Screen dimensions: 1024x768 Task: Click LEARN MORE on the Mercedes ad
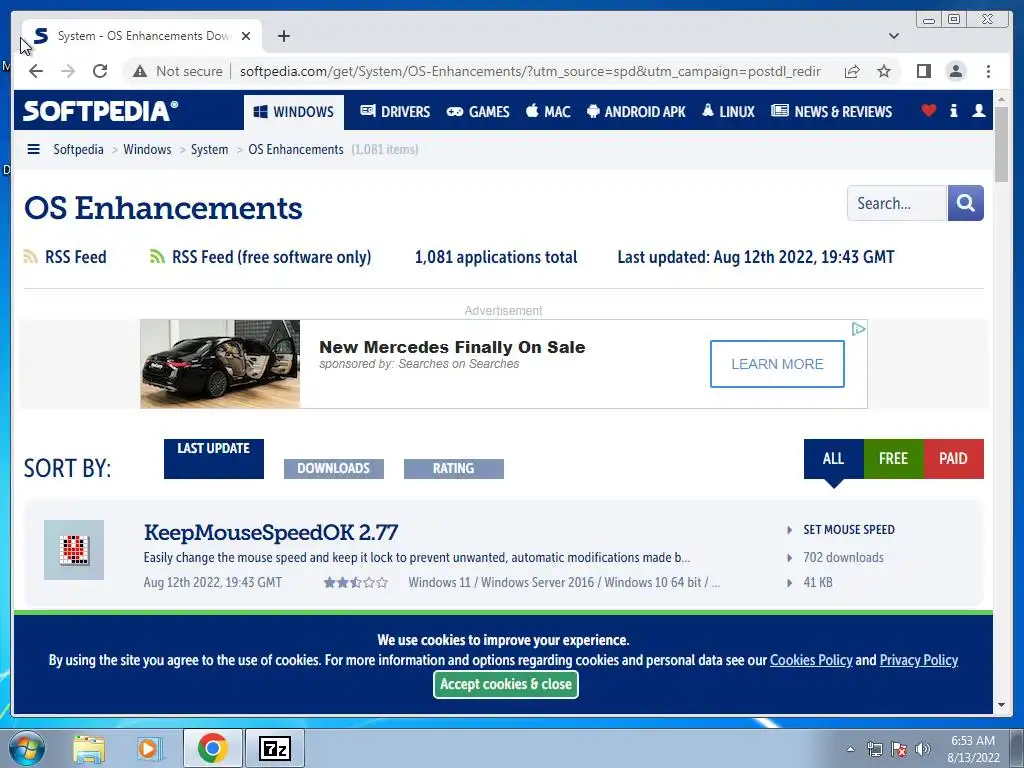click(x=777, y=364)
